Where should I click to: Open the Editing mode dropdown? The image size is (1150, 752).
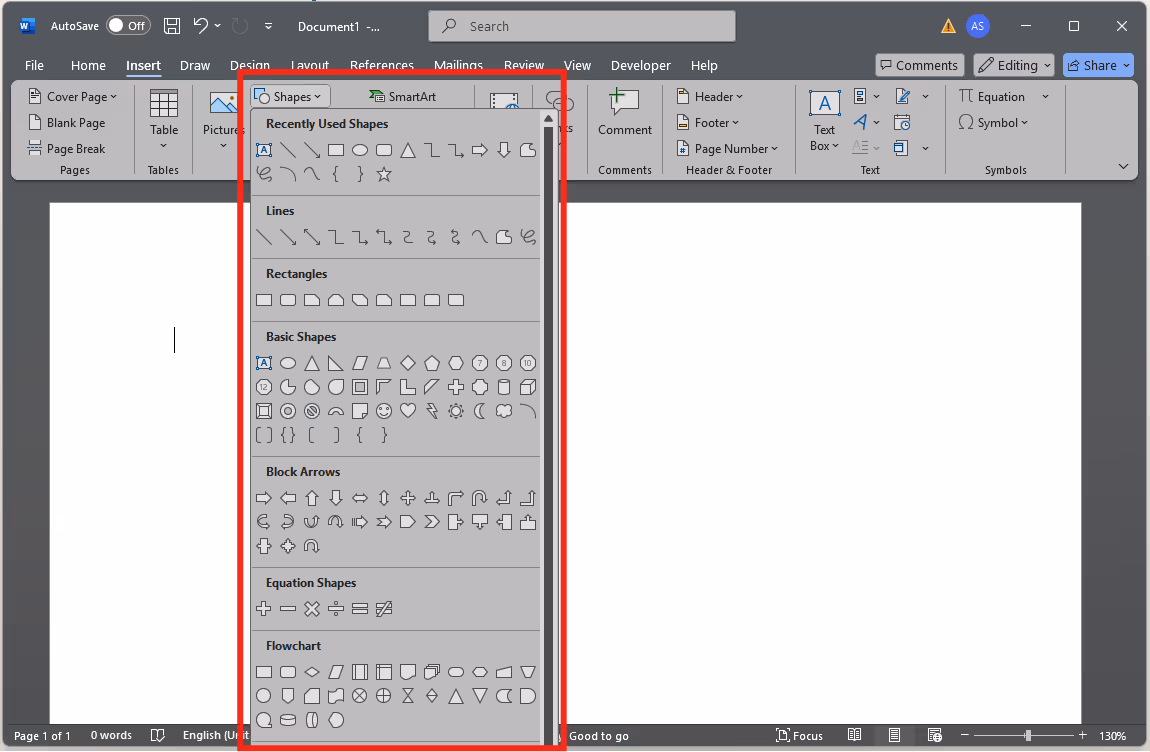[x=1014, y=66]
